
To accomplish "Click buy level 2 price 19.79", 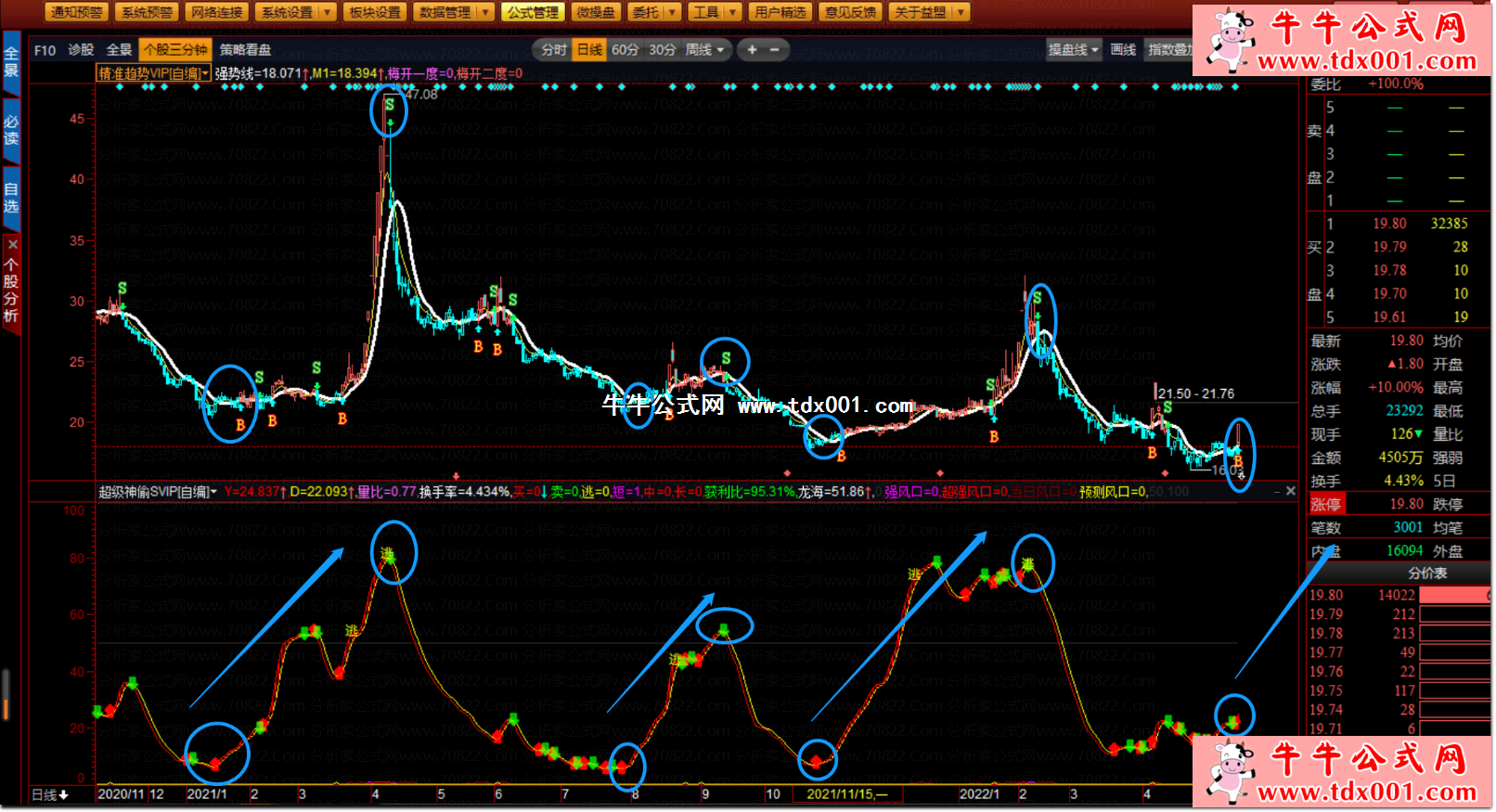I will (1389, 247).
